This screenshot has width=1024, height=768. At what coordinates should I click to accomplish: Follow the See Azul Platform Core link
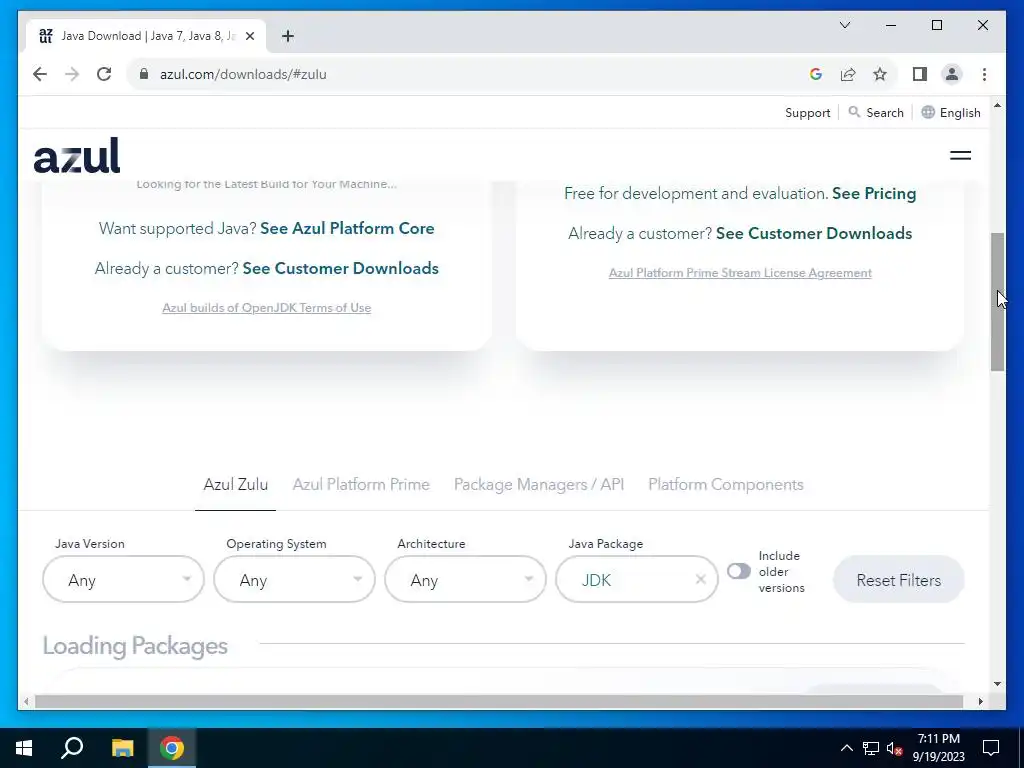(x=347, y=229)
